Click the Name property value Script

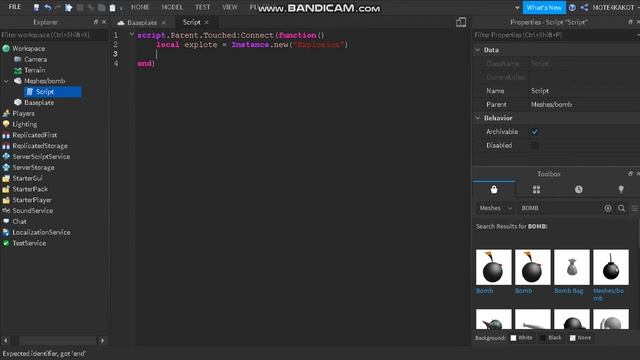tap(540, 91)
